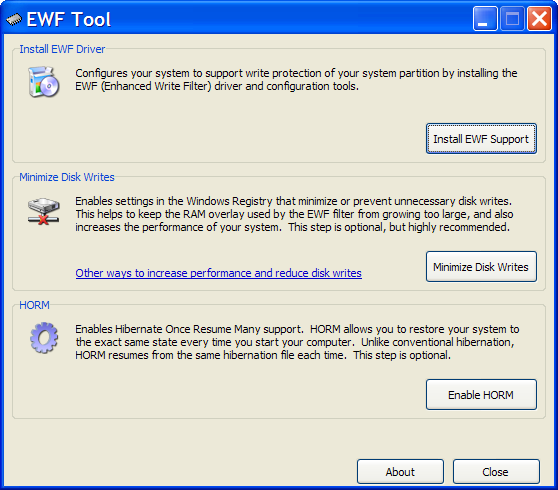Click the disabled maximize window button

coord(512,18)
